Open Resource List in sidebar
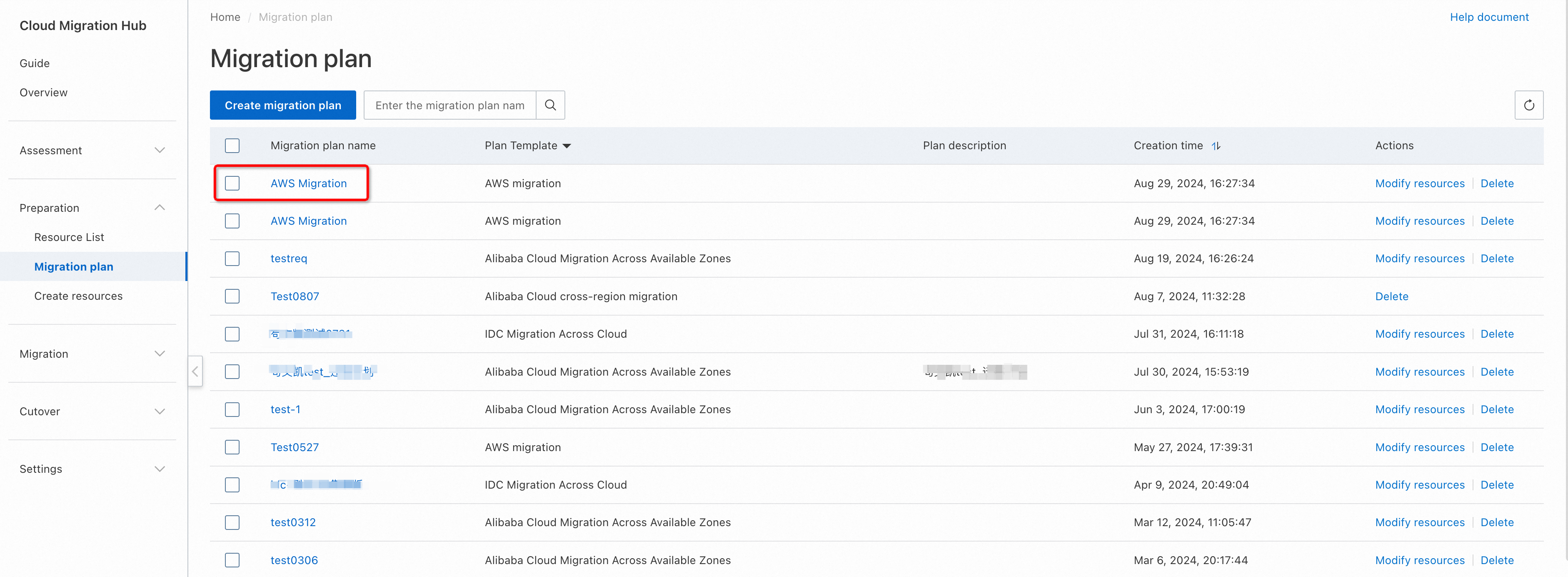The image size is (1568, 577). (x=69, y=237)
